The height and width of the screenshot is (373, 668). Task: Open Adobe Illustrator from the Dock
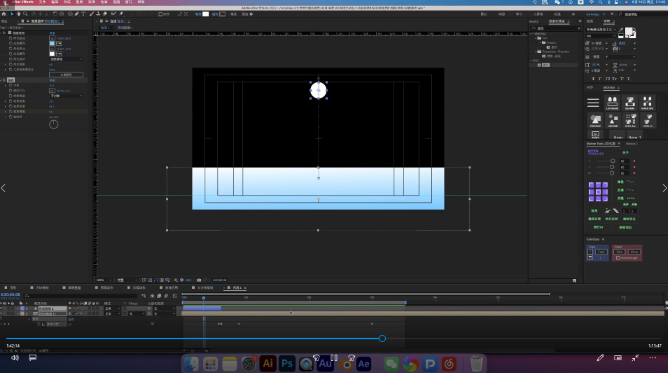point(268,364)
